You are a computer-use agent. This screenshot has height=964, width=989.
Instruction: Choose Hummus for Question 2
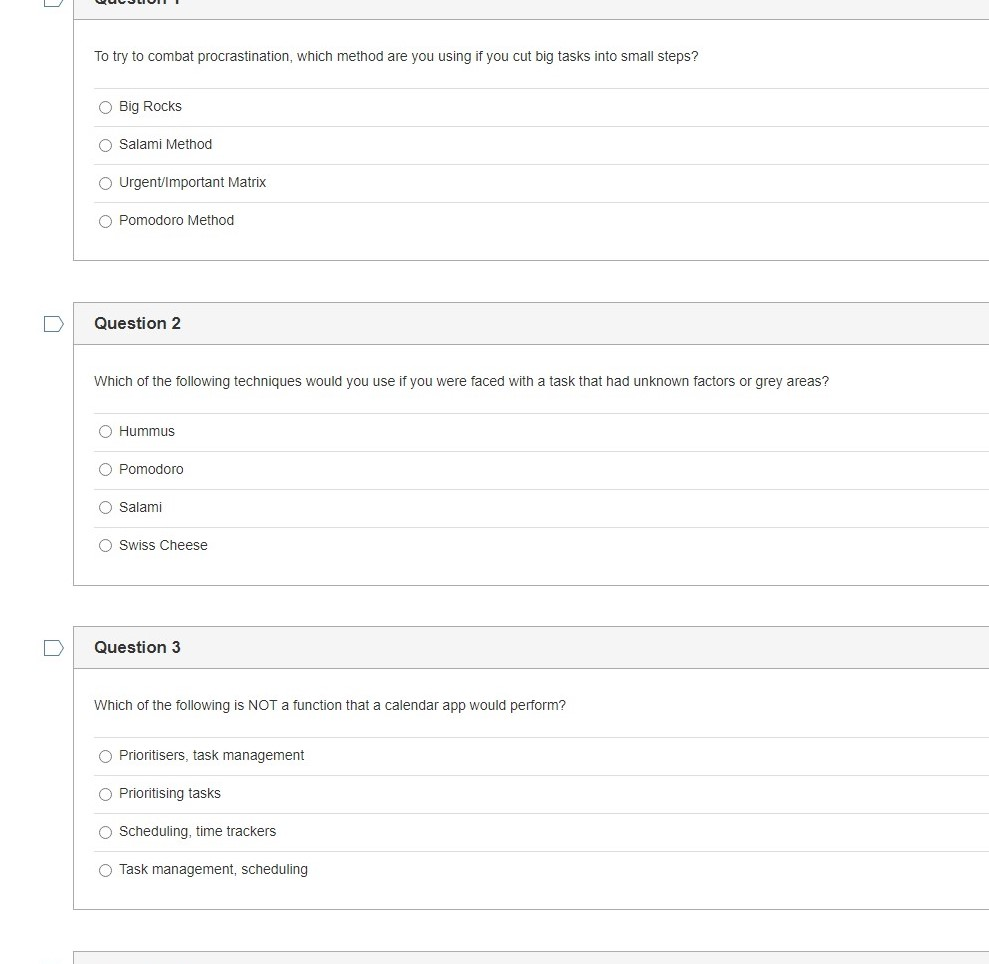coord(105,432)
